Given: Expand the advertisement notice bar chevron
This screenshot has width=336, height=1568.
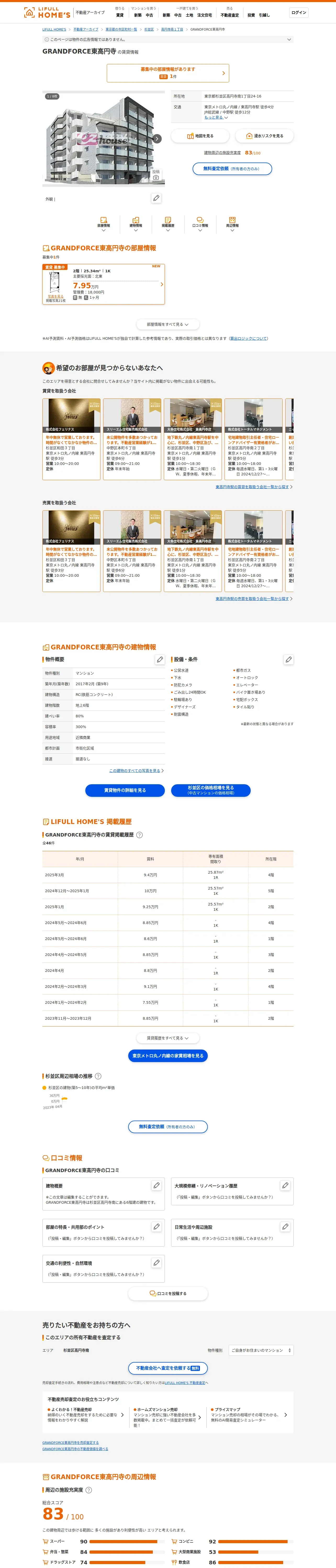Looking at the screenshot, I should coord(289,39).
